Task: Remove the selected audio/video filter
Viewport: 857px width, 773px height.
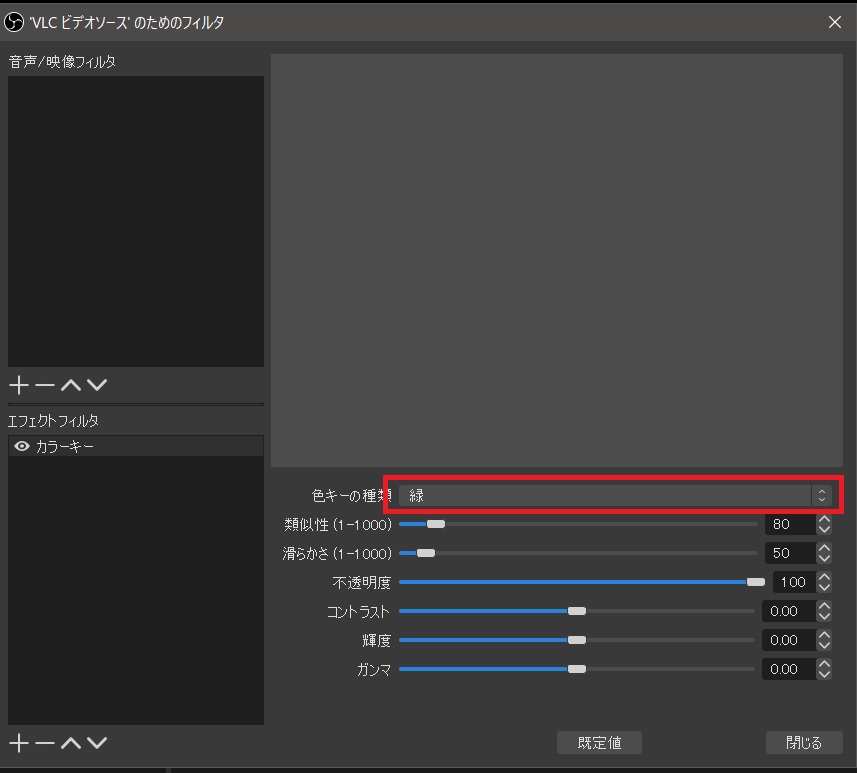Action: [x=44, y=384]
